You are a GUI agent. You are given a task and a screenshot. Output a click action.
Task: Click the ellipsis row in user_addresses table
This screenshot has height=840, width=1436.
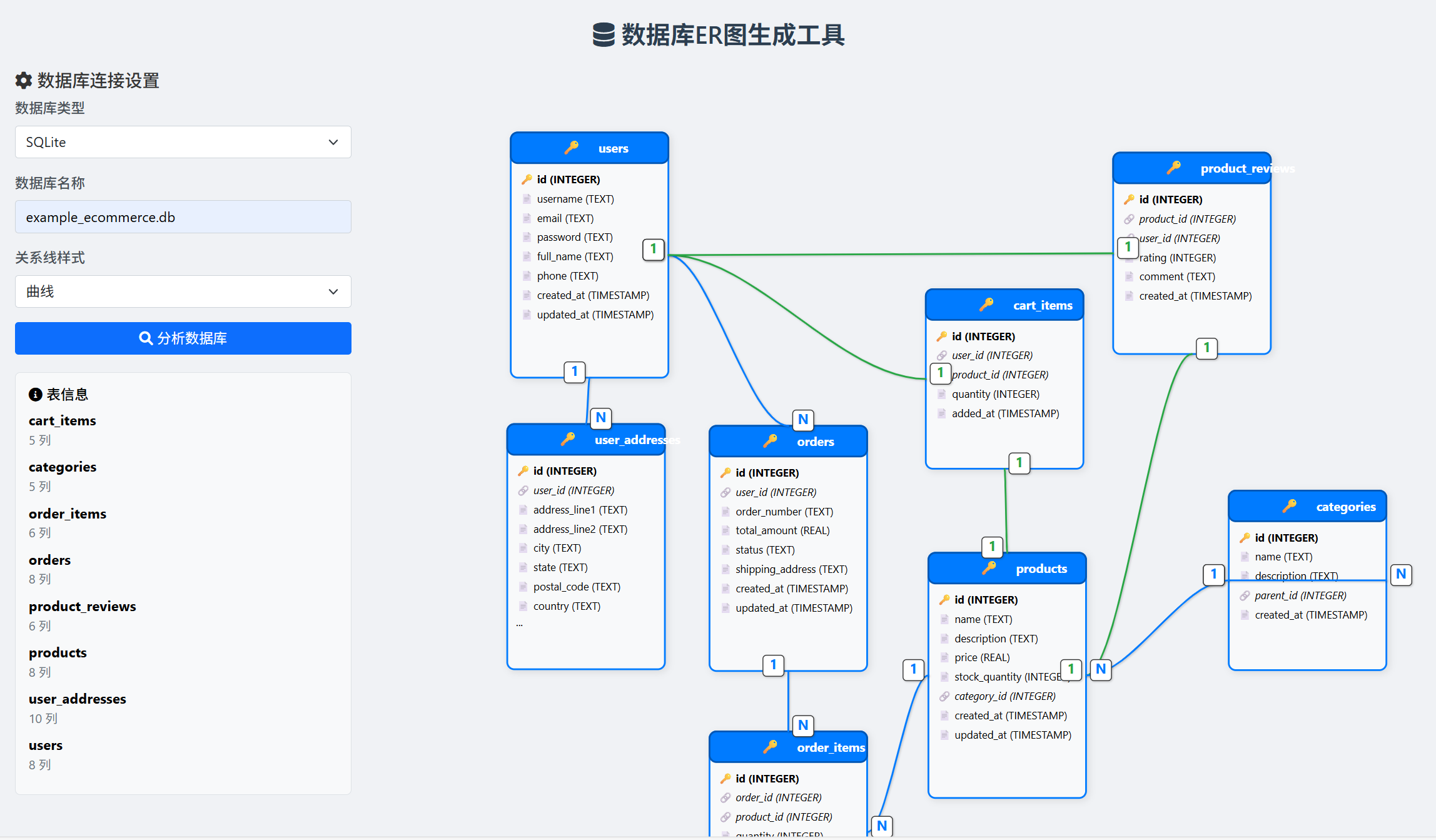(520, 625)
